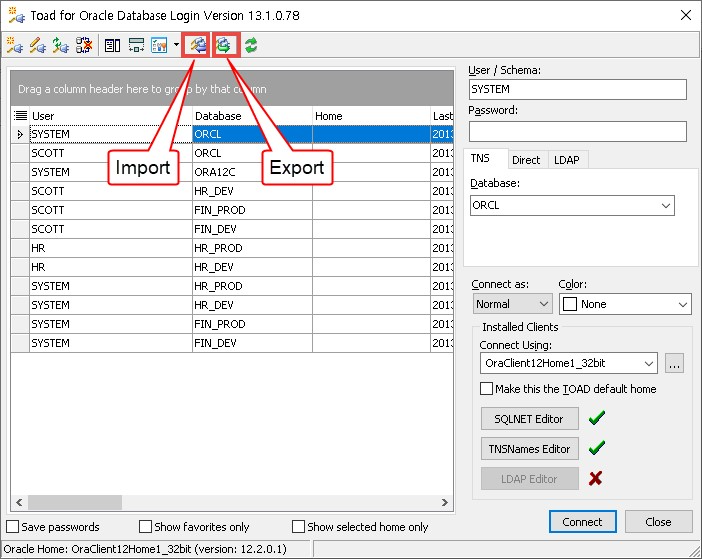Select the SCOTT ORCL connection row
Viewport: 702px width, 559px height.
tap(232, 153)
